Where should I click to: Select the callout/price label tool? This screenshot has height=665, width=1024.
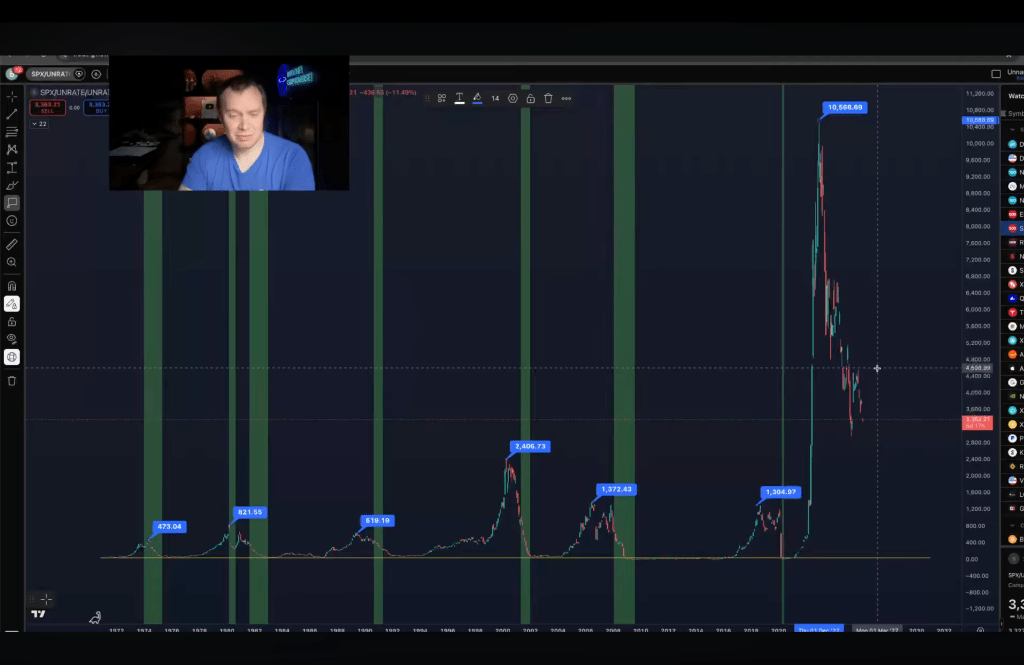tap(12, 203)
